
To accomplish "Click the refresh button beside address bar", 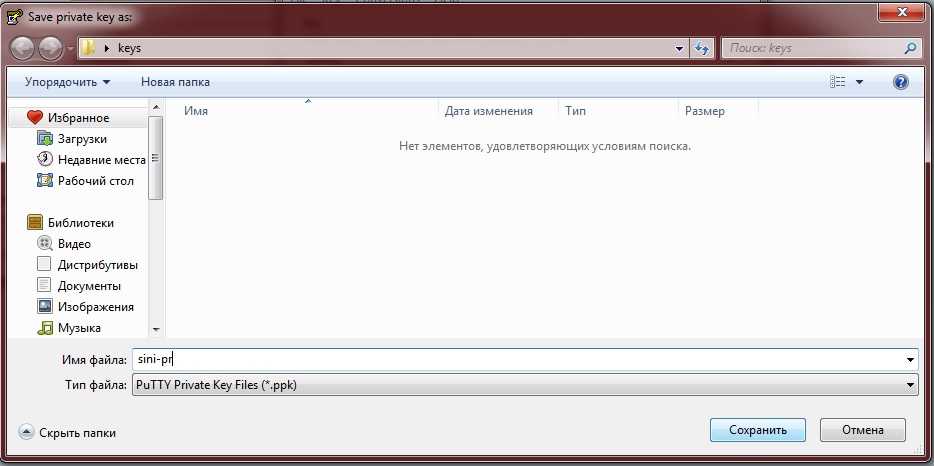I will tap(701, 48).
